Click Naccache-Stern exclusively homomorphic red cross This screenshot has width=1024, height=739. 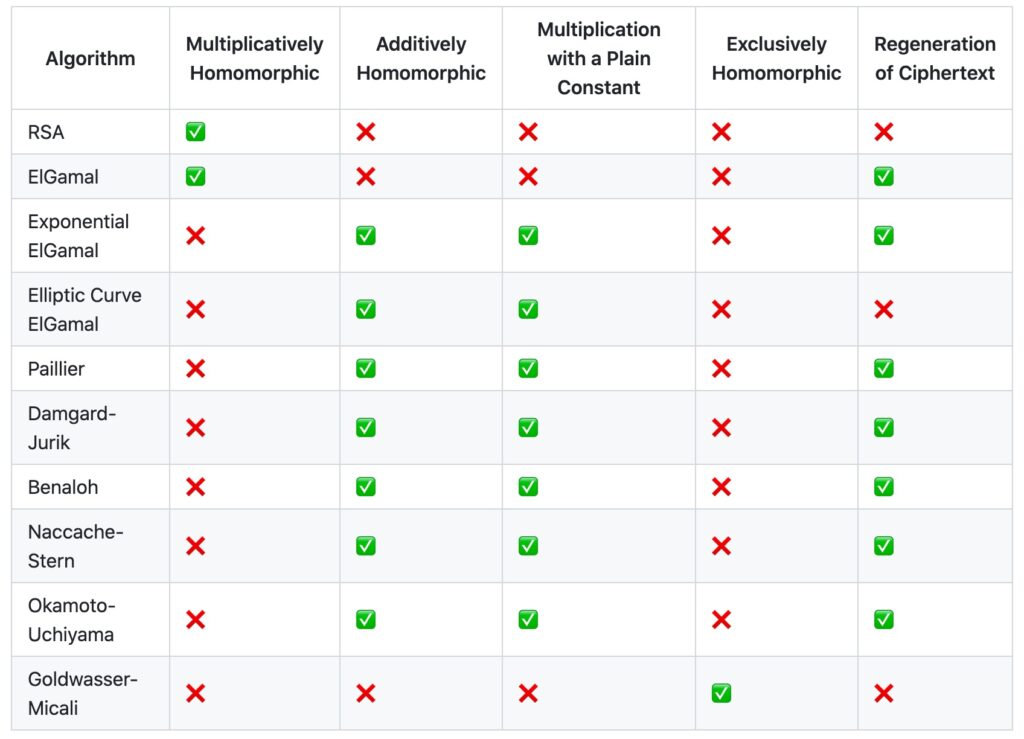point(721,546)
